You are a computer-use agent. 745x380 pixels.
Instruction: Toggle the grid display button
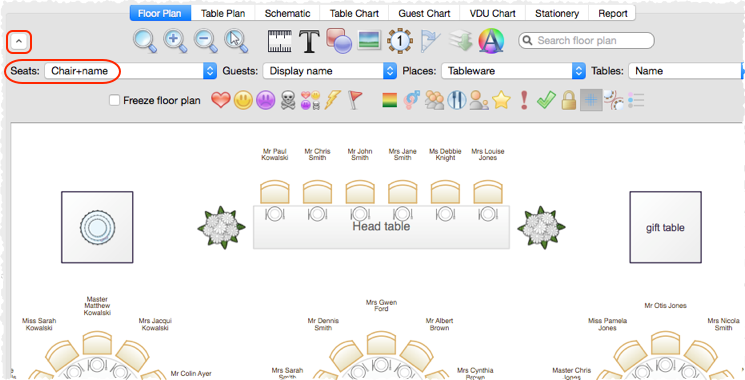coord(591,100)
